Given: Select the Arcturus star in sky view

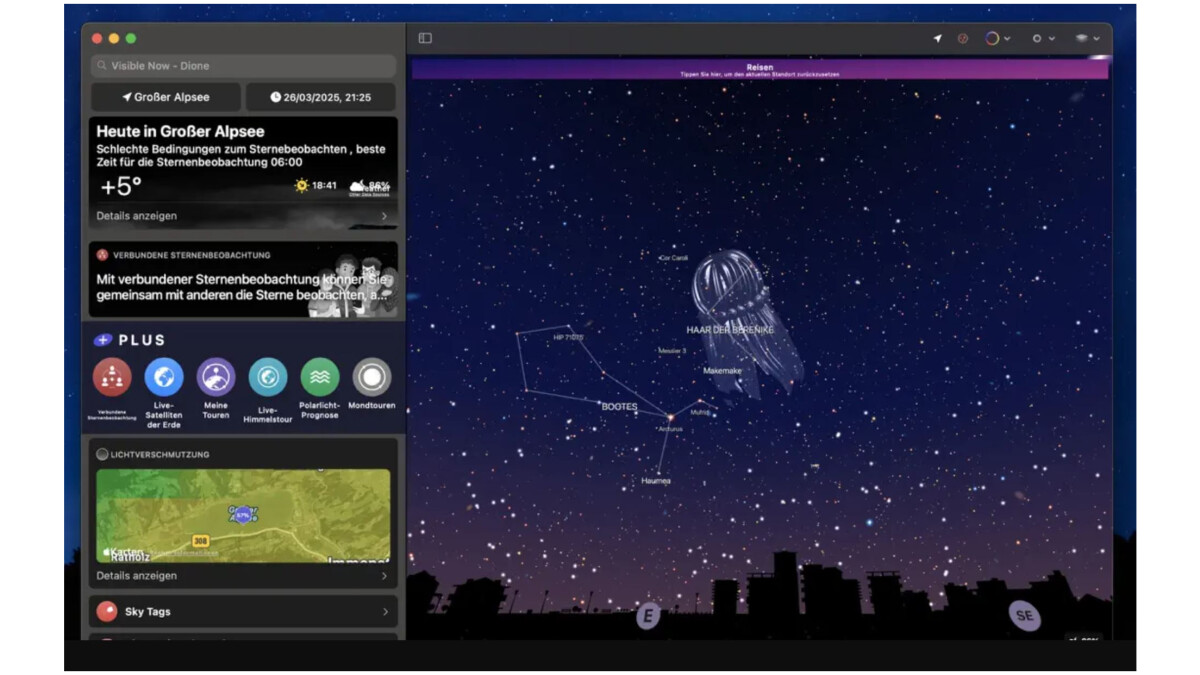Looking at the screenshot, I should click(x=670, y=417).
